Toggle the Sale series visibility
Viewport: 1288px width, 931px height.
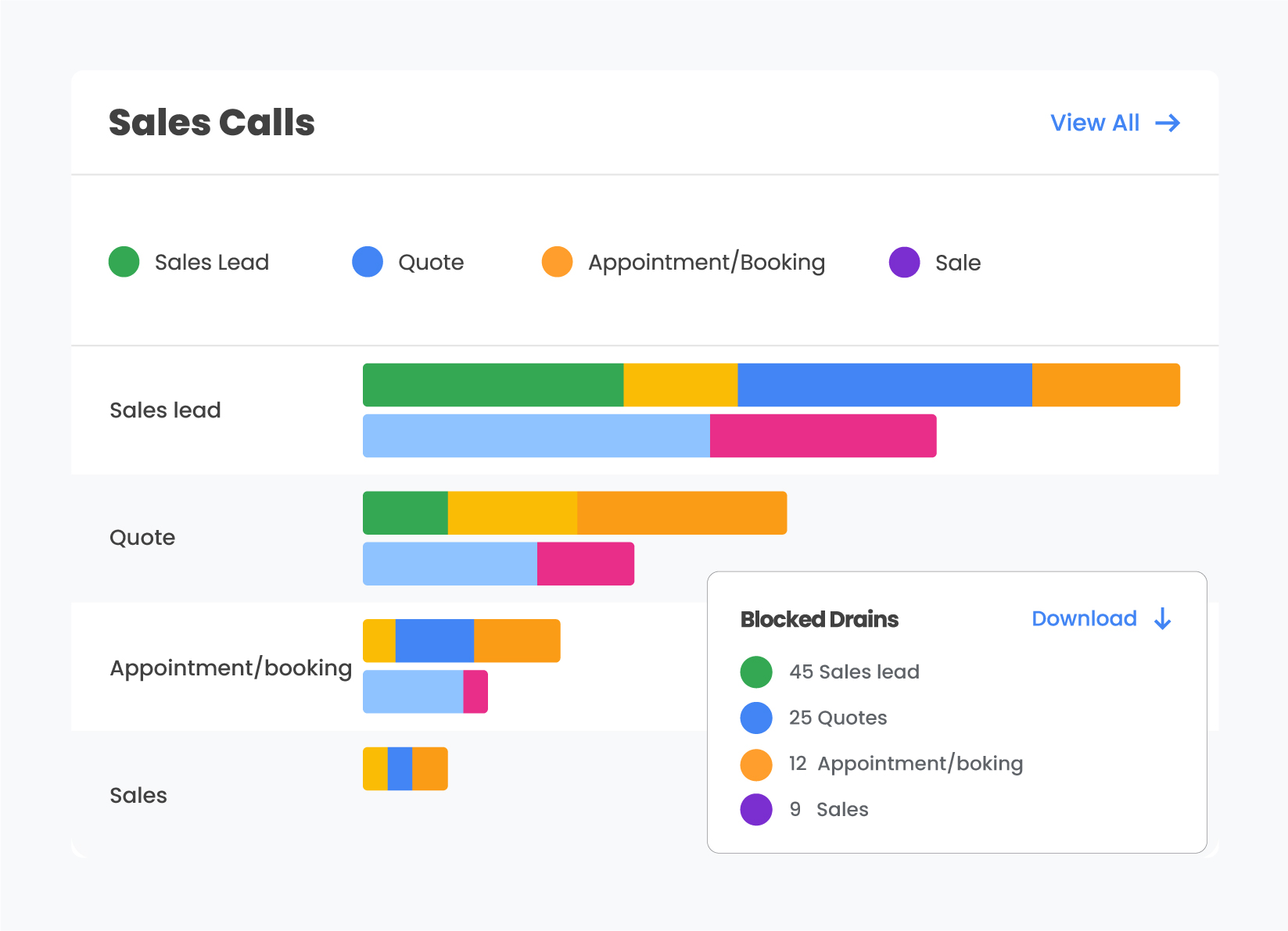936,262
